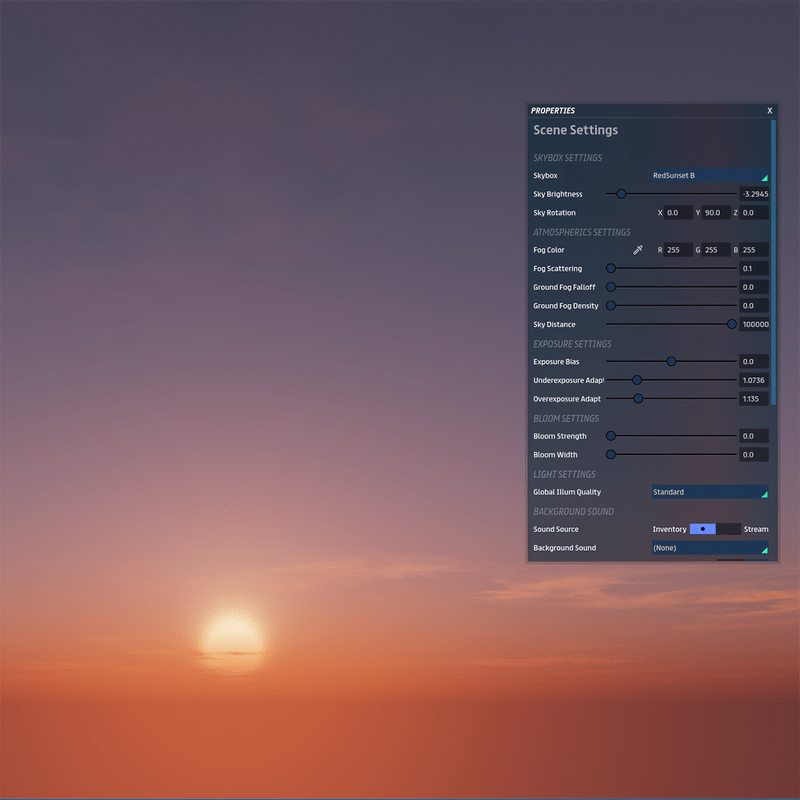Click the Sky Rotation X value field
The width and height of the screenshot is (800, 800).
click(x=678, y=213)
